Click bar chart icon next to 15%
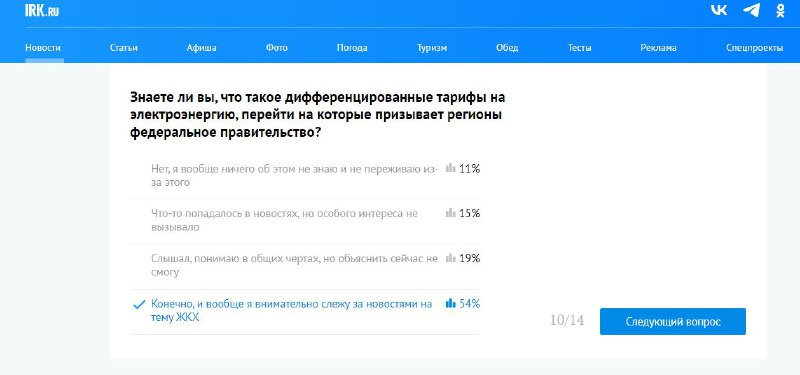Image resolution: width=800 pixels, height=375 pixels. 451,213
